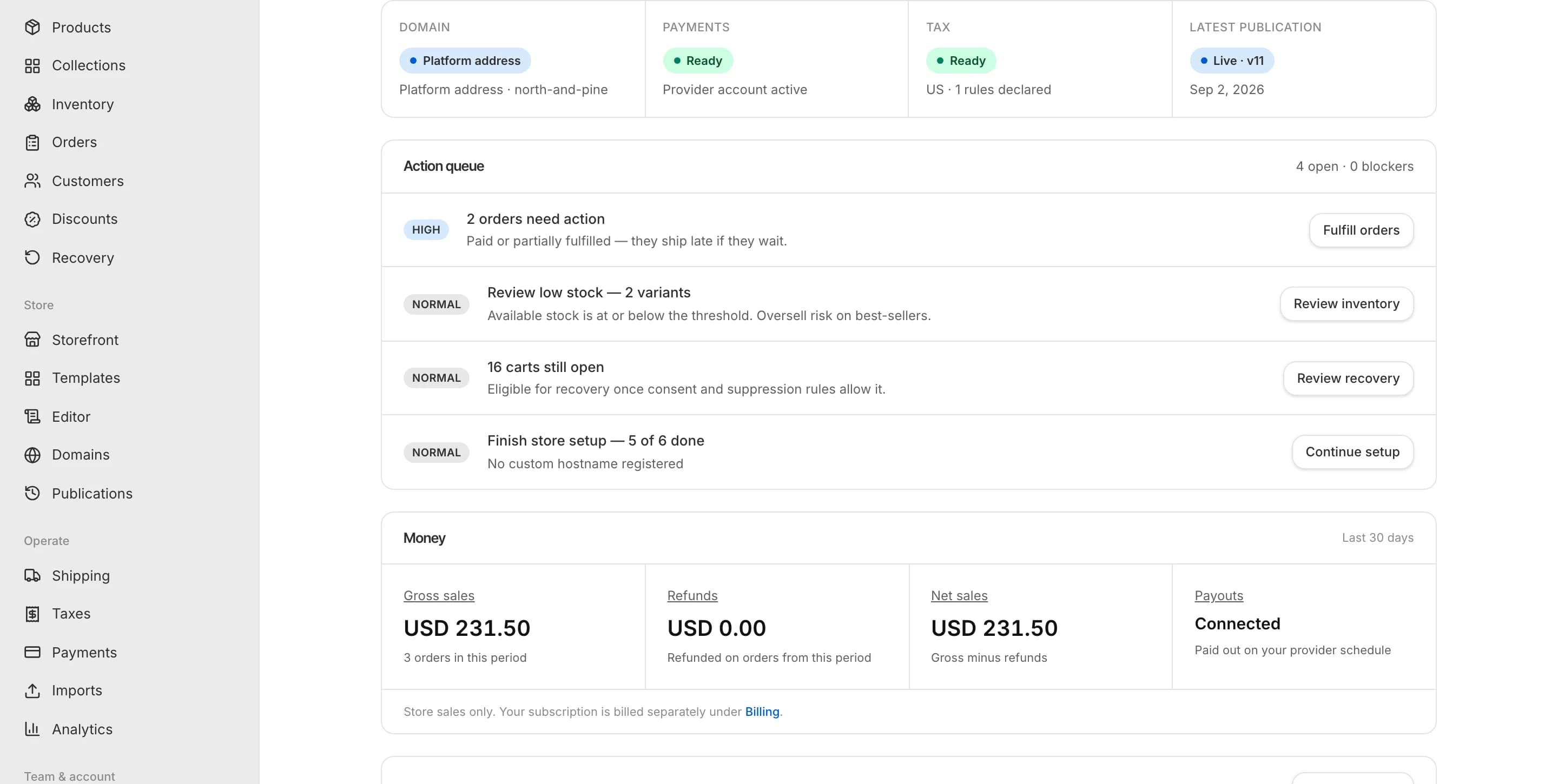This screenshot has height=784, width=1558.
Task: Click "Last 30 days" label
Action: coord(1378,537)
